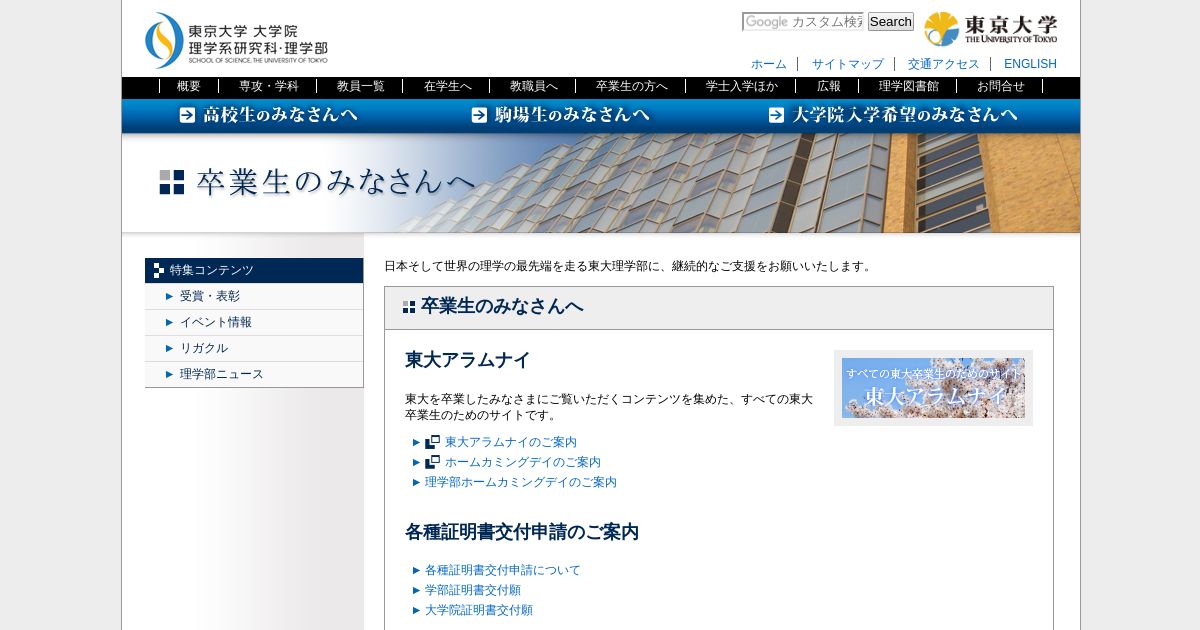The image size is (1200, 630).
Task: Open 教職員へ menu item
Action: 534,86
